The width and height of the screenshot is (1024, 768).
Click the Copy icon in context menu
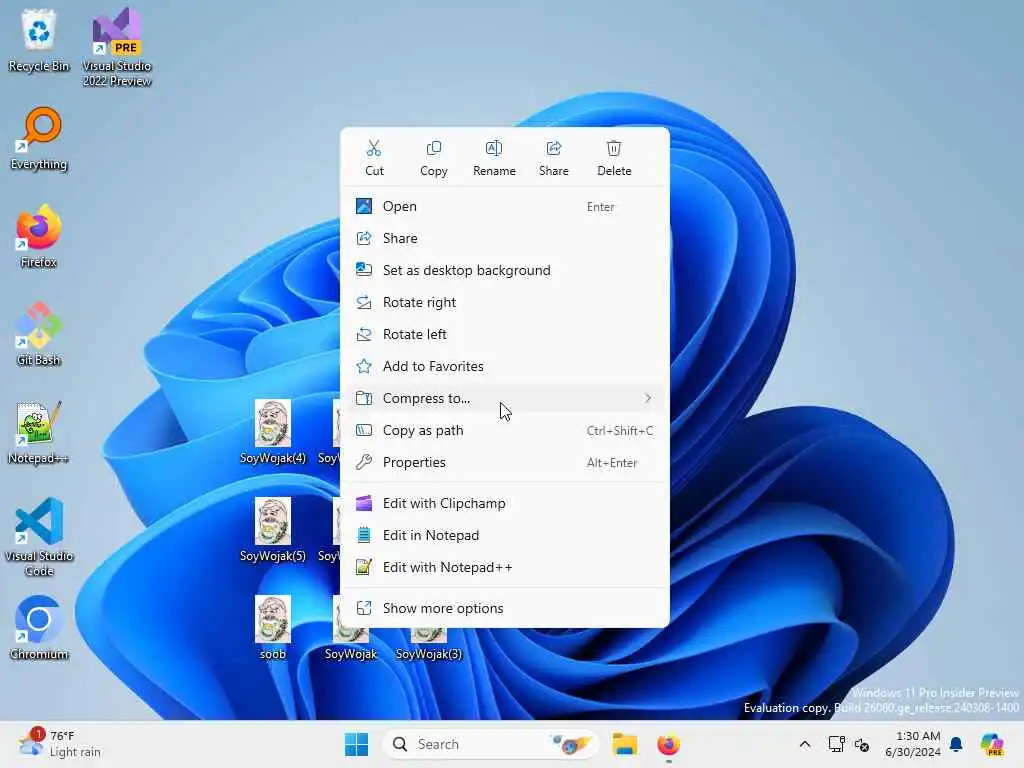[434, 148]
